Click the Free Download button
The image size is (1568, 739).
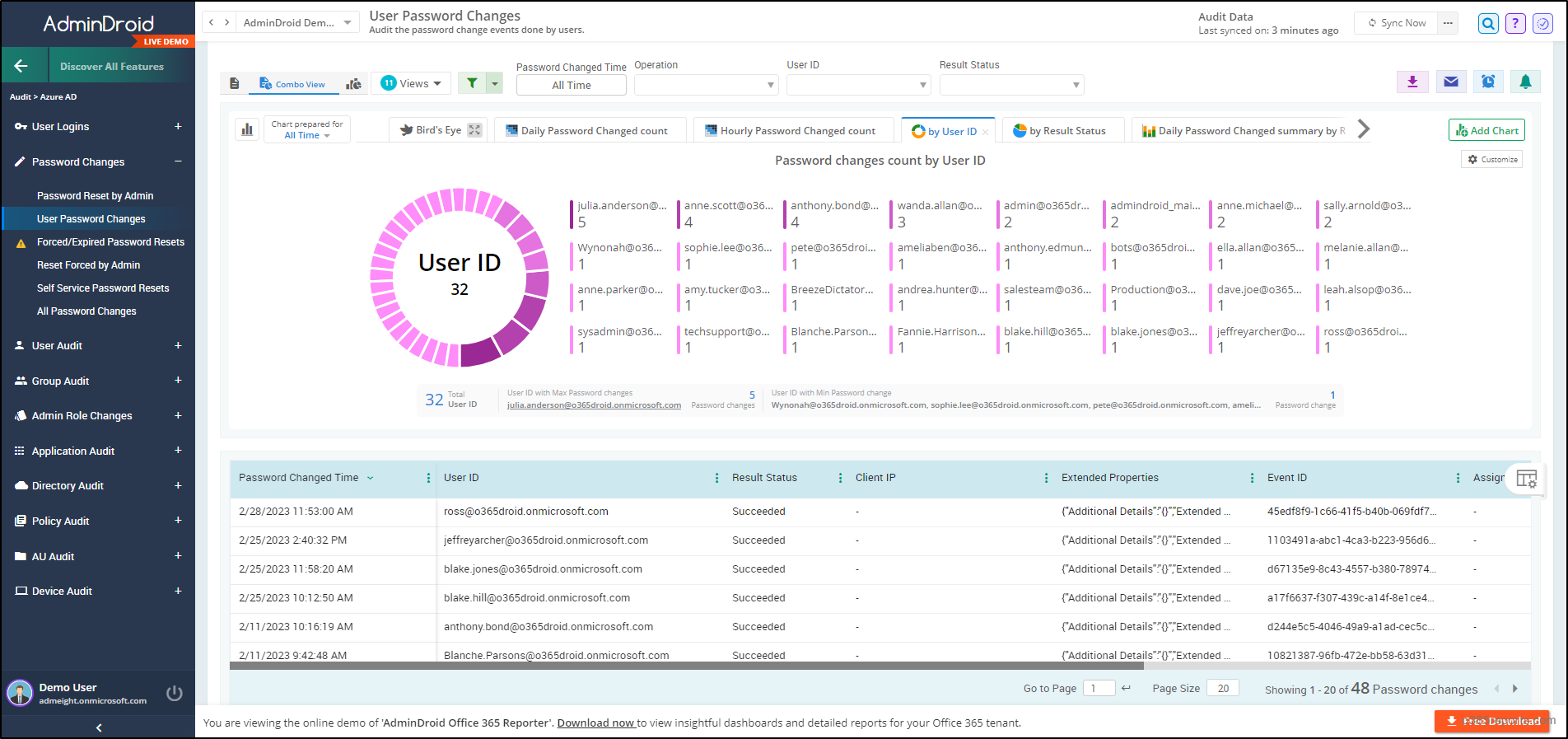point(1492,721)
